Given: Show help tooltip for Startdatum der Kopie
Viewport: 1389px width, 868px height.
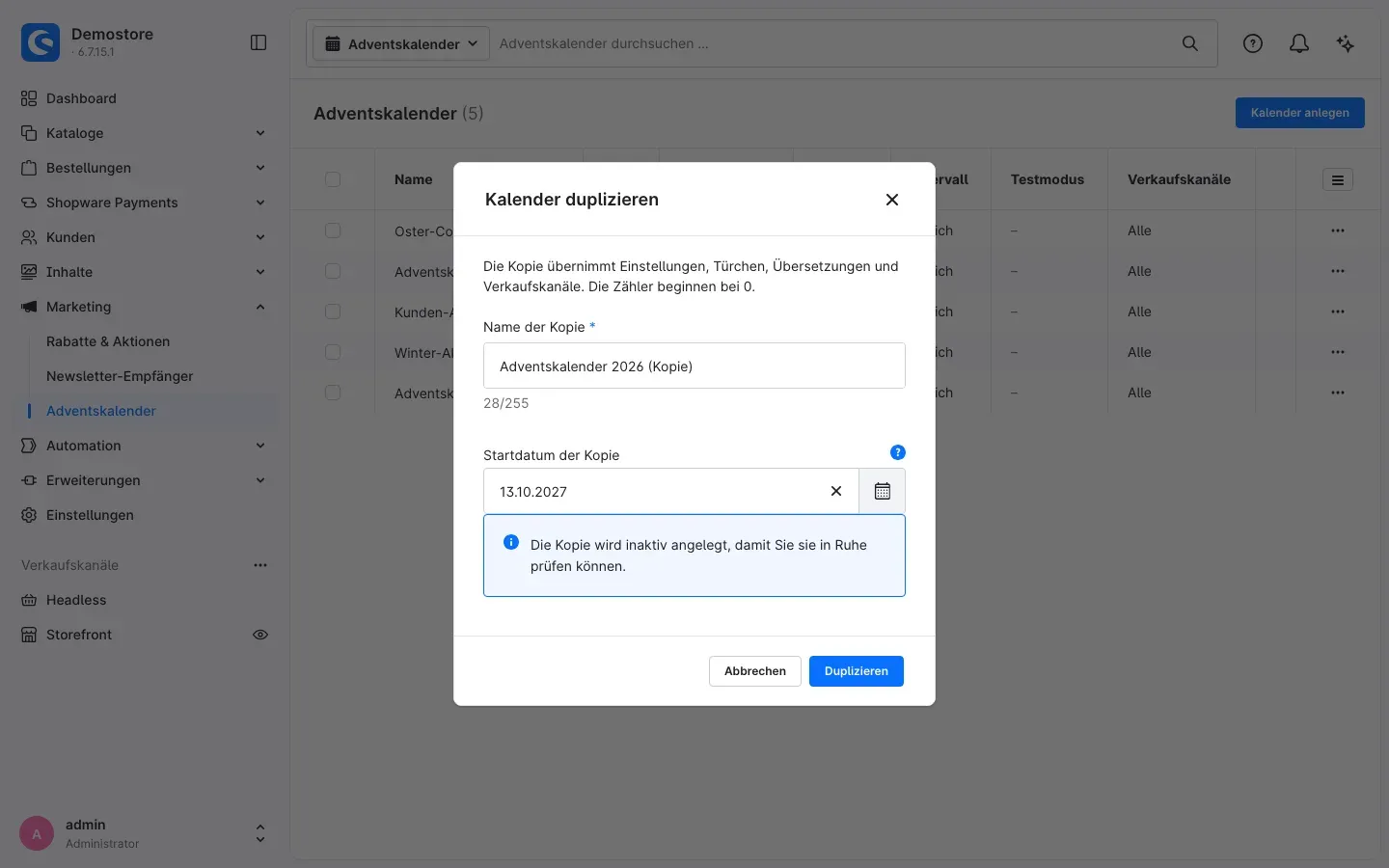Looking at the screenshot, I should pos(898,452).
